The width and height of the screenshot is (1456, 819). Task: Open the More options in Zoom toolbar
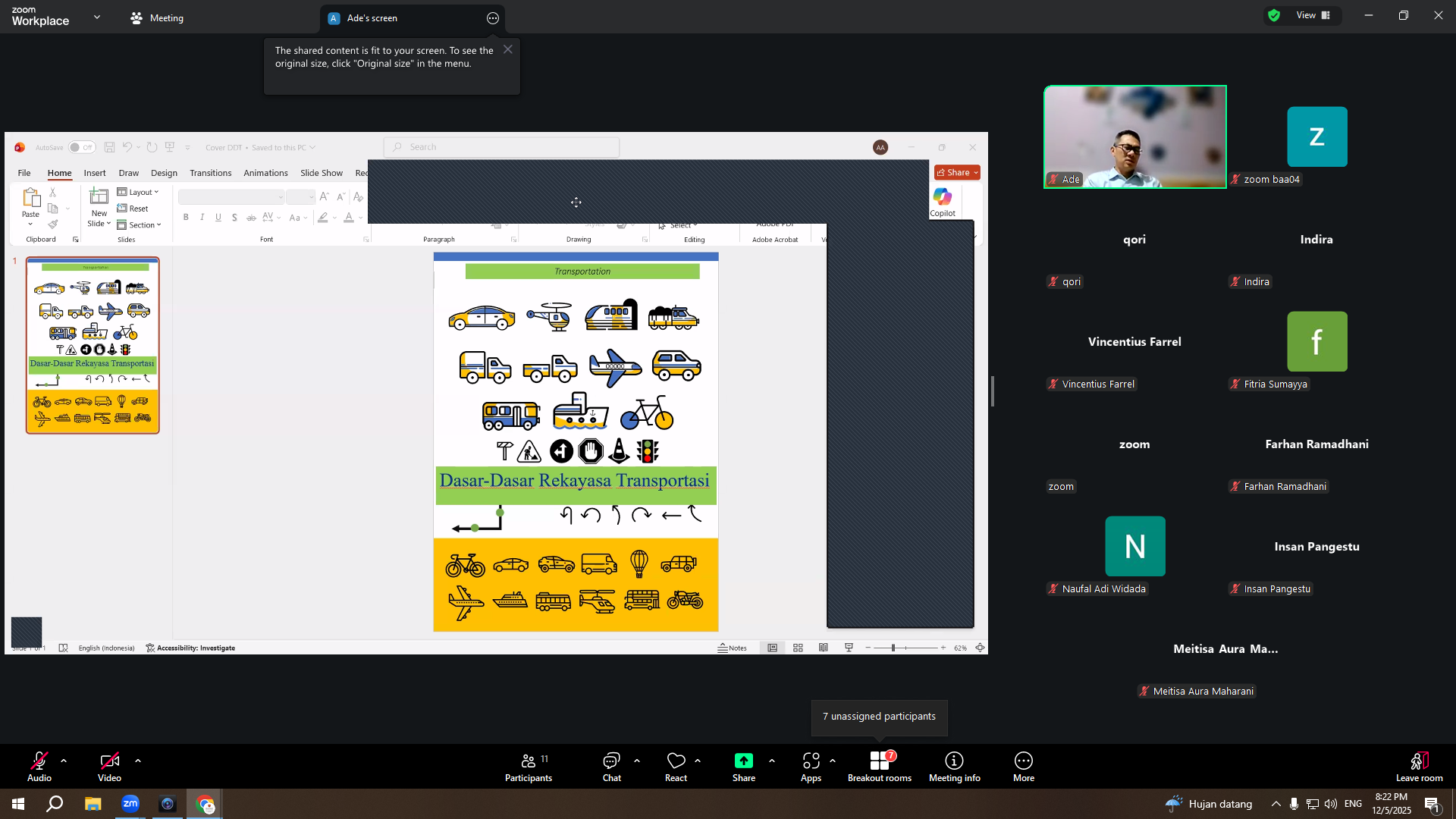click(1024, 767)
